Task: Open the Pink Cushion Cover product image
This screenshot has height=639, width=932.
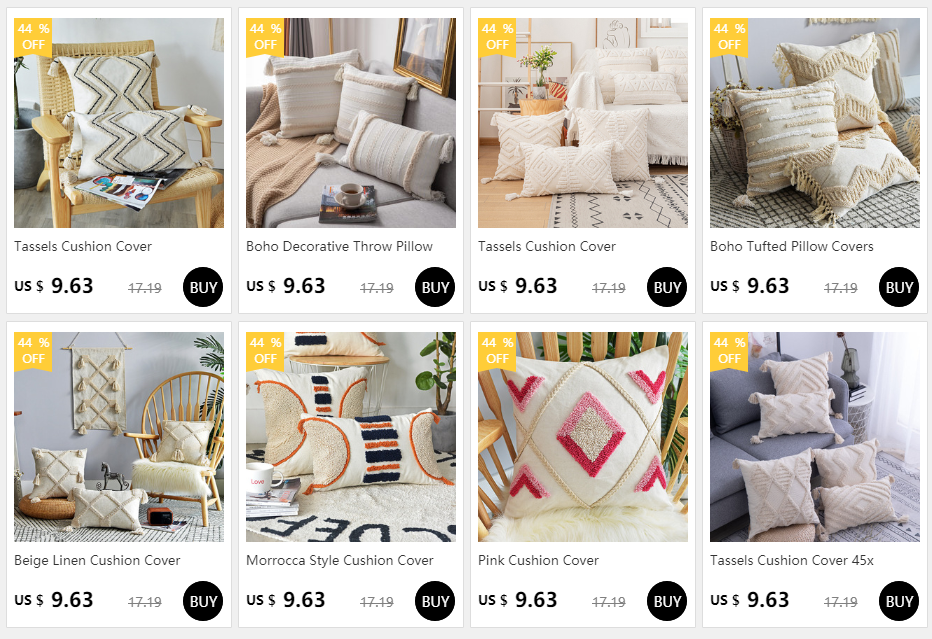Action: pos(582,437)
